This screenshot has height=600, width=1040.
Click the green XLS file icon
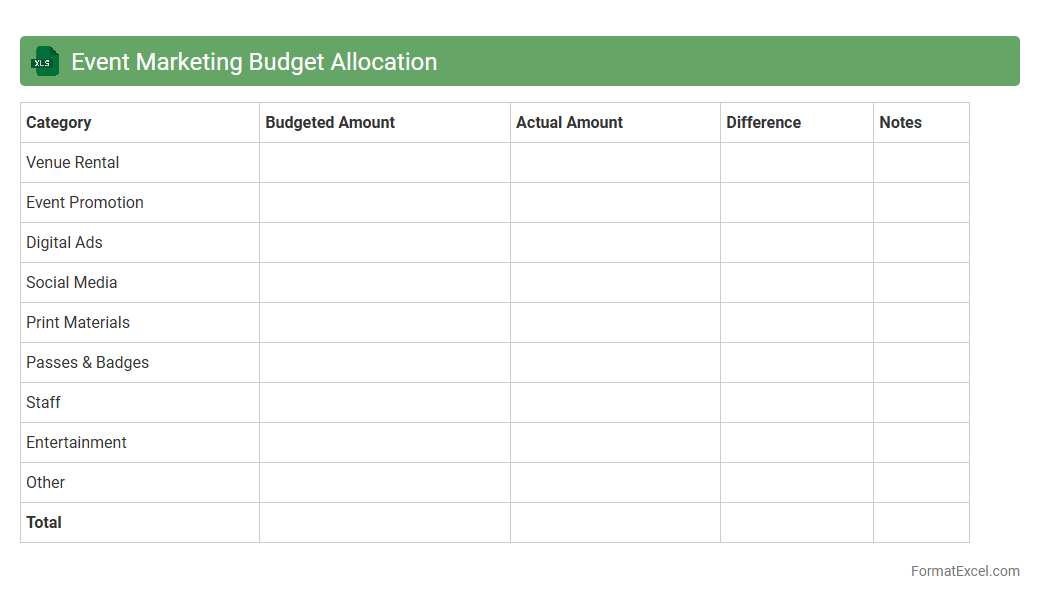pos(45,62)
